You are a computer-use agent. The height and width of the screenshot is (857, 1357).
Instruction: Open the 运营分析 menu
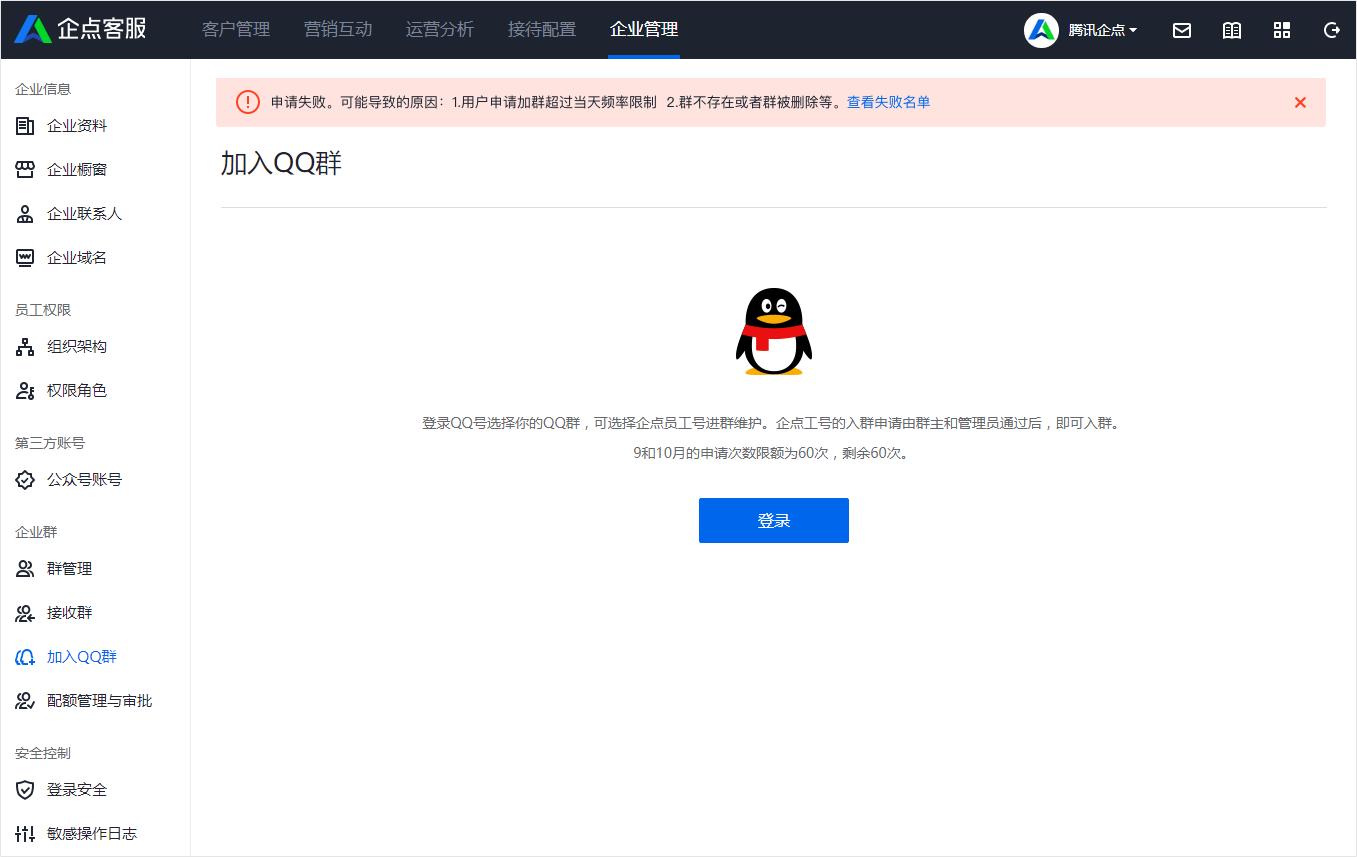click(x=440, y=30)
